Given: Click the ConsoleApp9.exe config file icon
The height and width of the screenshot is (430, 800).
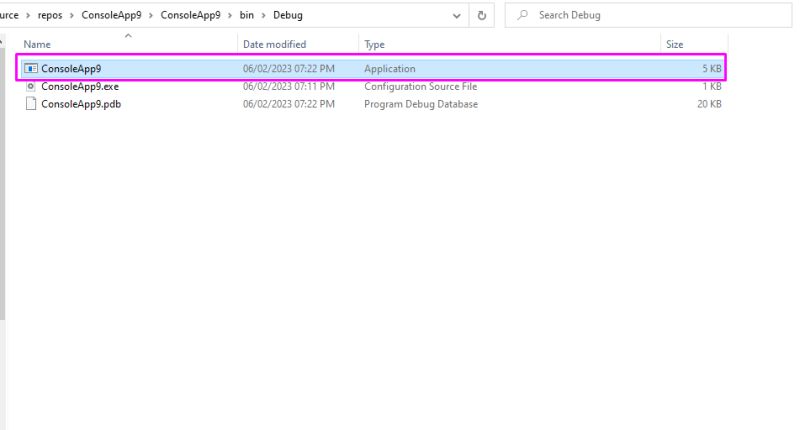Looking at the screenshot, I should pyautogui.click(x=31, y=86).
